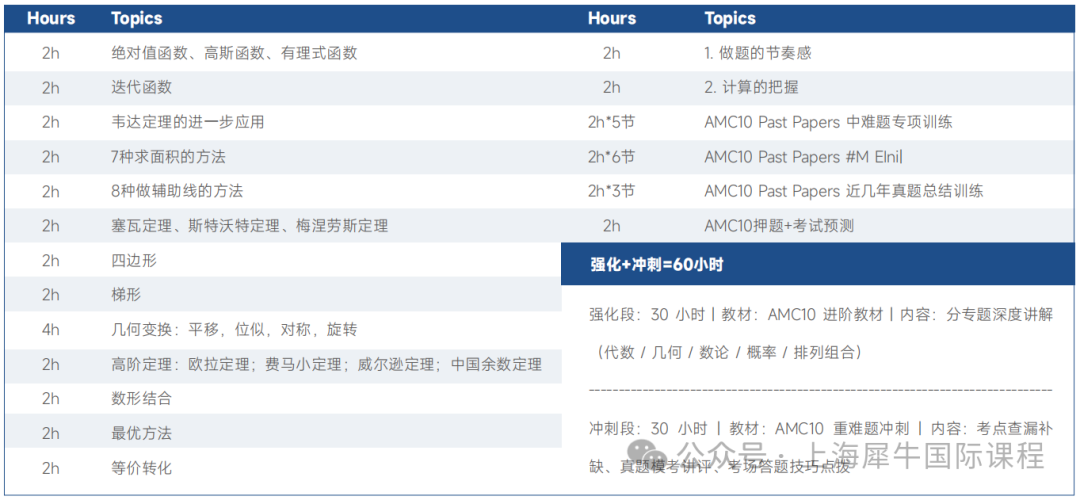Click the 8种做辅助线的方法 topic
The width and height of the screenshot is (1080, 500).
[177, 191]
